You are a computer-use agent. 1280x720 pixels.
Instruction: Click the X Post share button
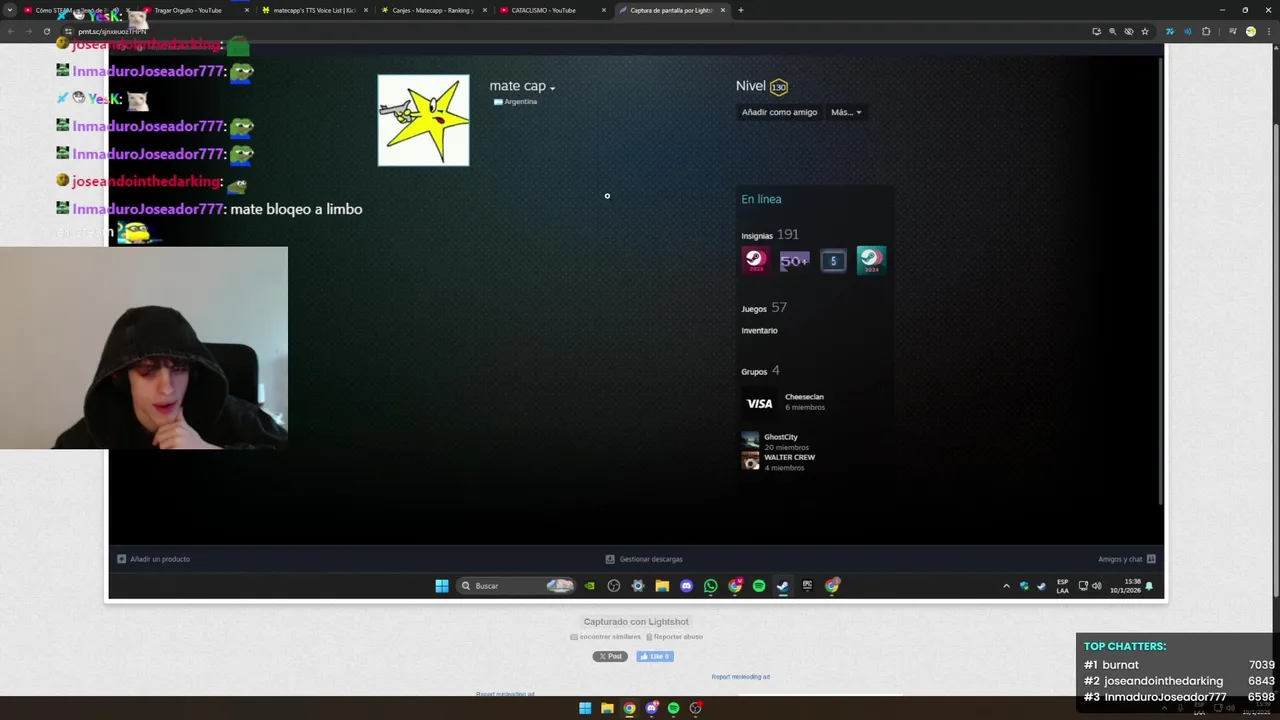610,656
